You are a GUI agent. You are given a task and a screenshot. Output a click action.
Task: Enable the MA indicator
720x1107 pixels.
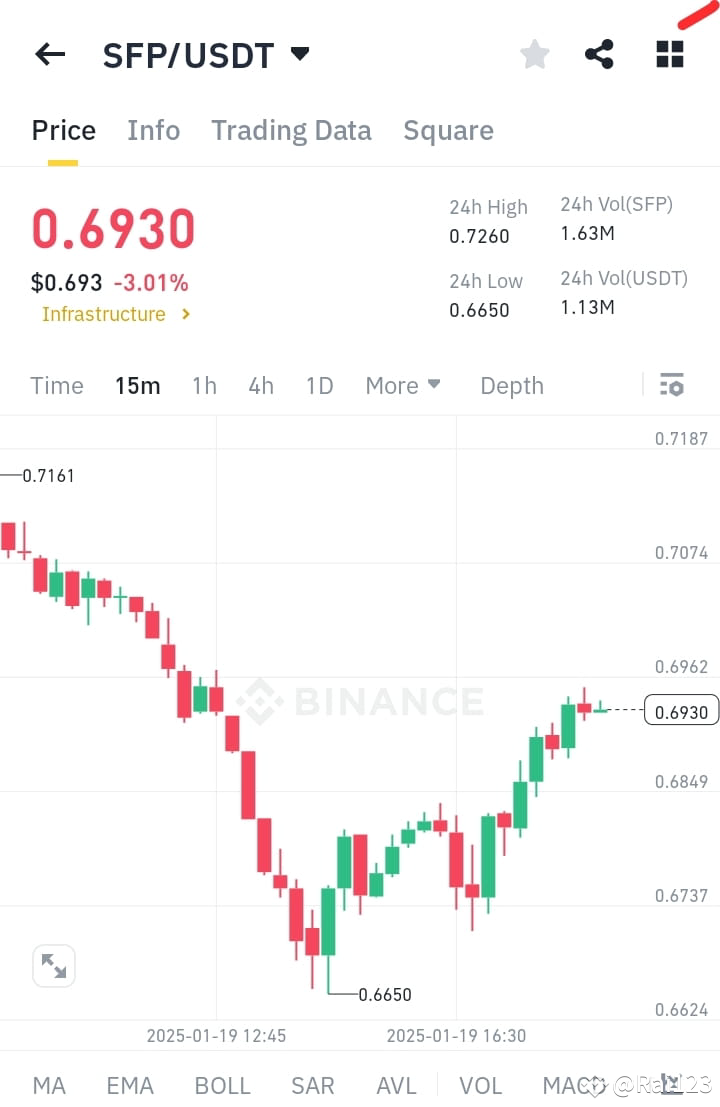[49, 1085]
